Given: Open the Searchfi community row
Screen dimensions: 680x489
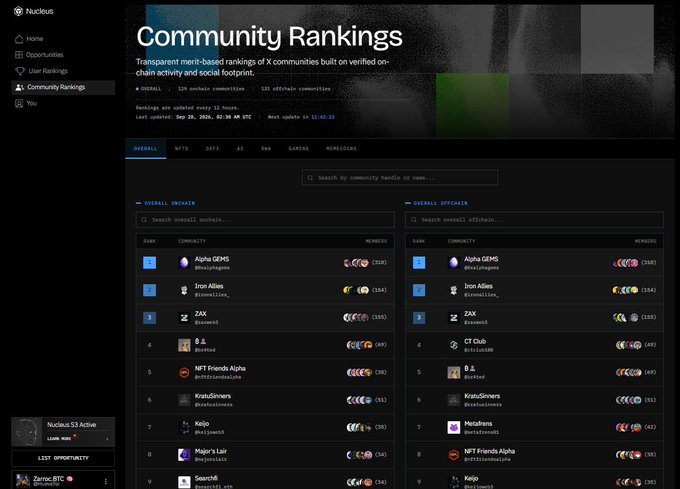Looking at the screenshot, I should pyautogui.click(x=265, y=479).
